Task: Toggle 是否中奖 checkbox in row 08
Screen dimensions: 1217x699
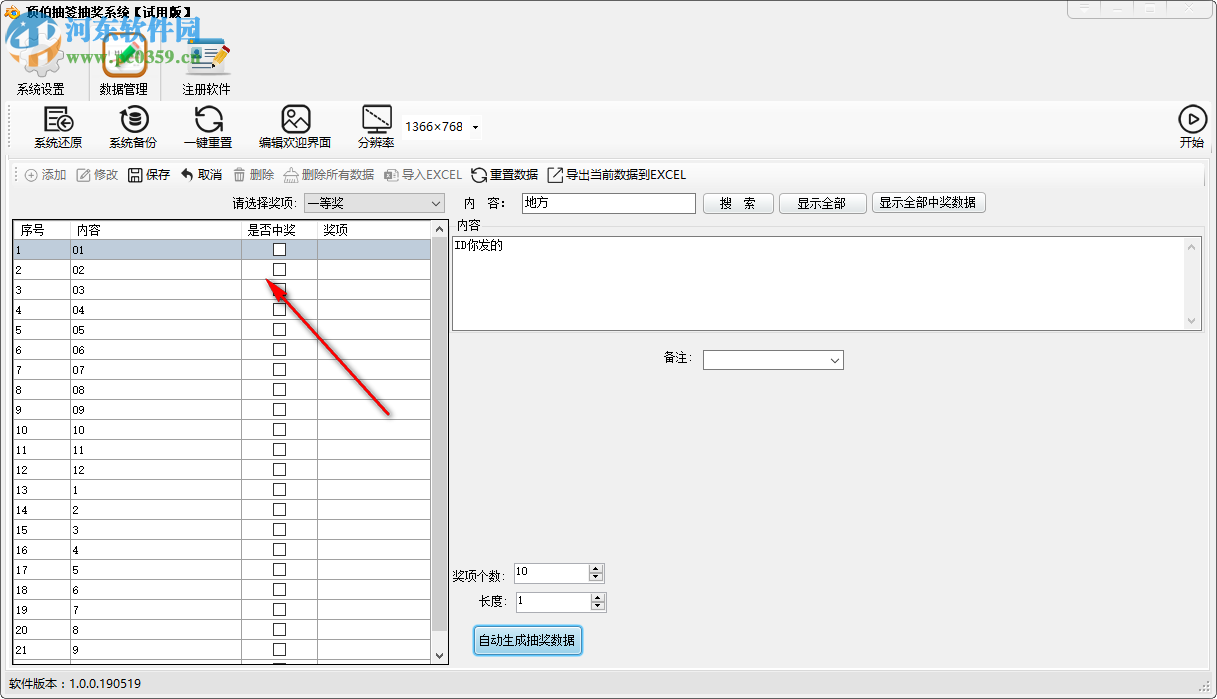Action: (x=279, y=390)
